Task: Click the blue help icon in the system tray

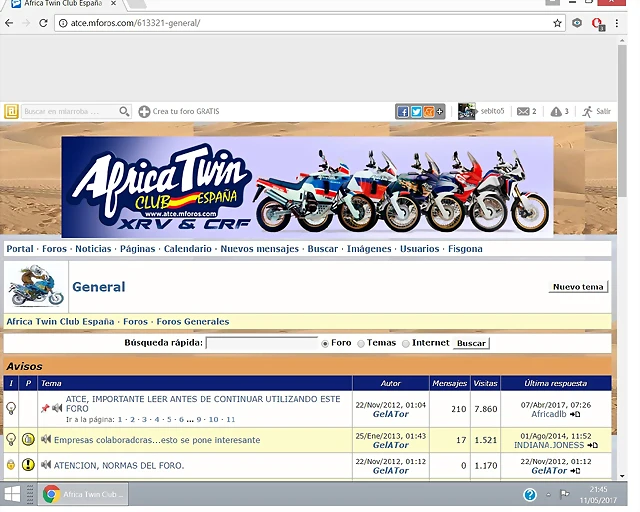Action: (530, 495)
